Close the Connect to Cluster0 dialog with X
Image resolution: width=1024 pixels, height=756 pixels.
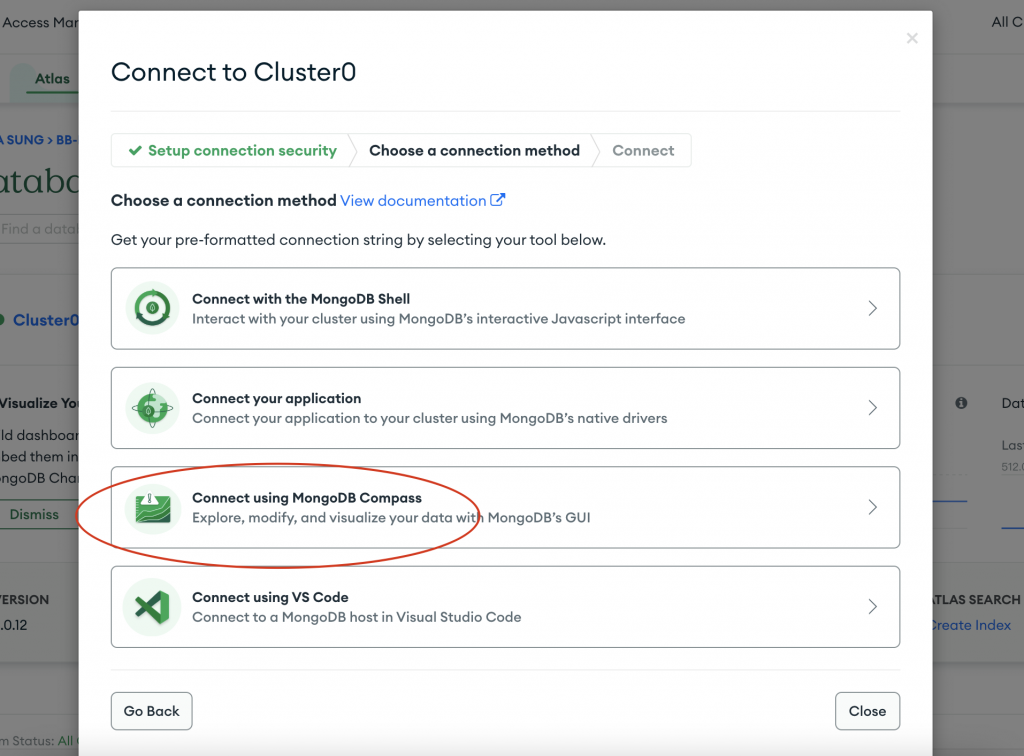(912, 39)
